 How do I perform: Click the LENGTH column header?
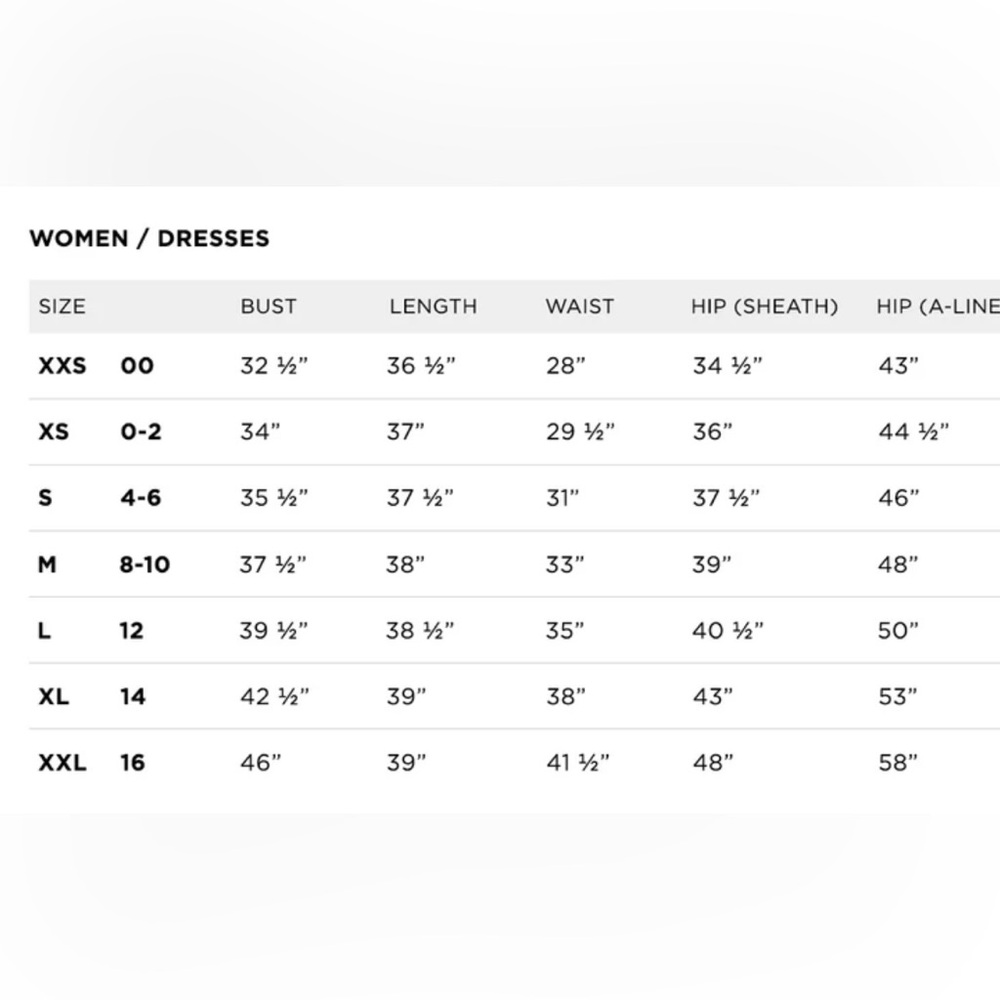click(x=433, y=307)
